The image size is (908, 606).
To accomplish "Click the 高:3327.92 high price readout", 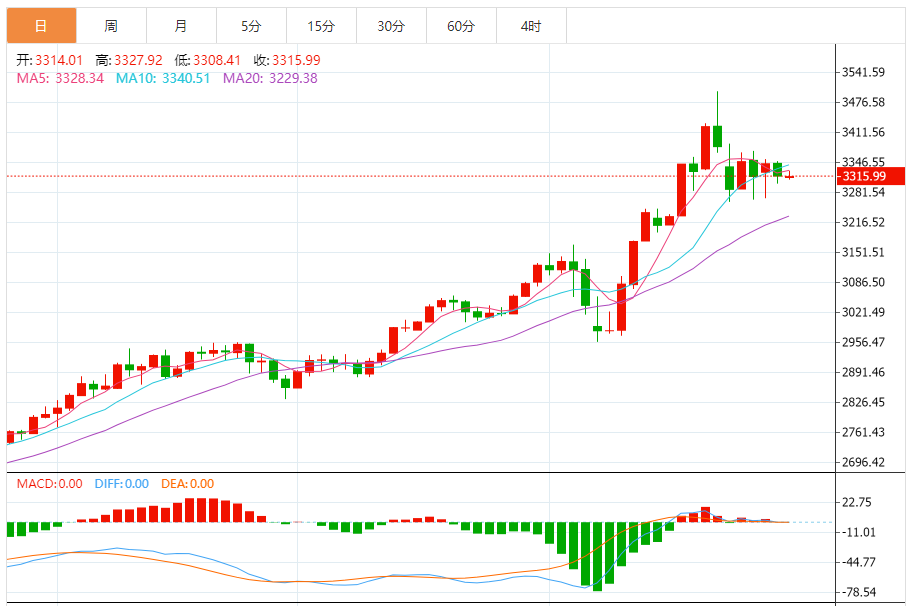I will [x=129, y=60].
